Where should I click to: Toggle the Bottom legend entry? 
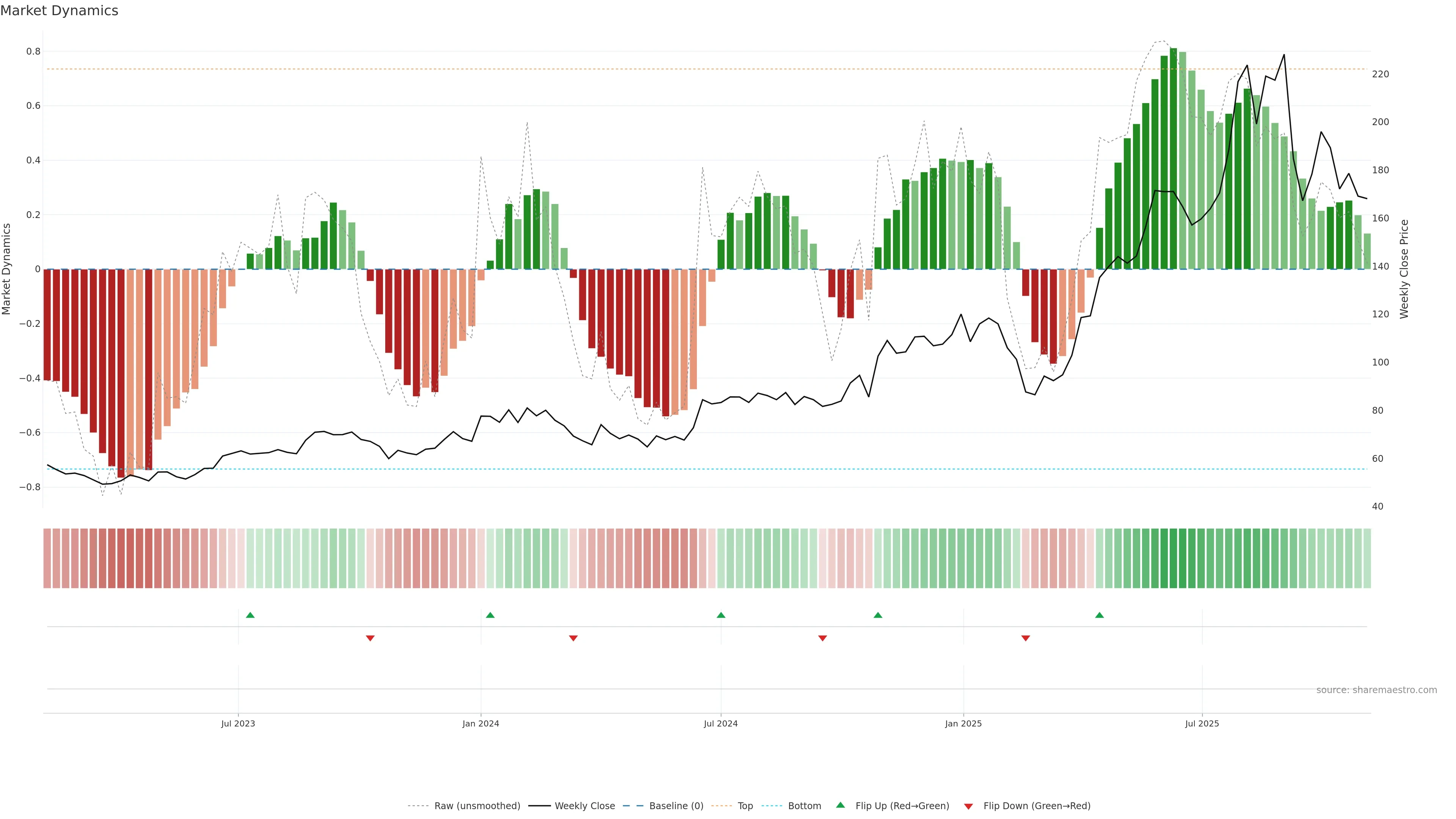click(x=804, y=806)
